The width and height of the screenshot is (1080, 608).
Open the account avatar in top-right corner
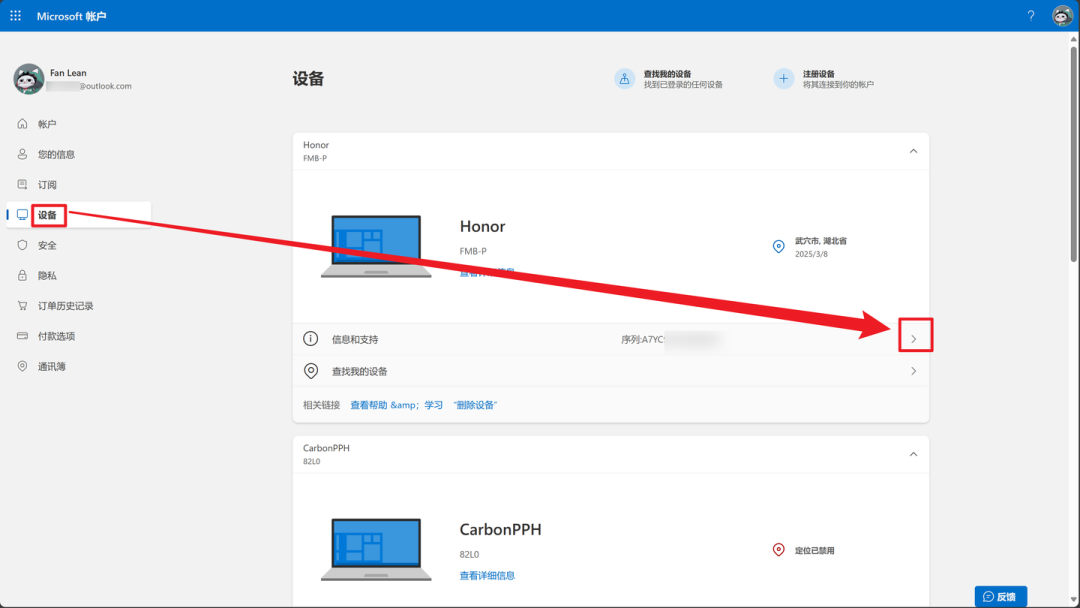[1062, 15]
